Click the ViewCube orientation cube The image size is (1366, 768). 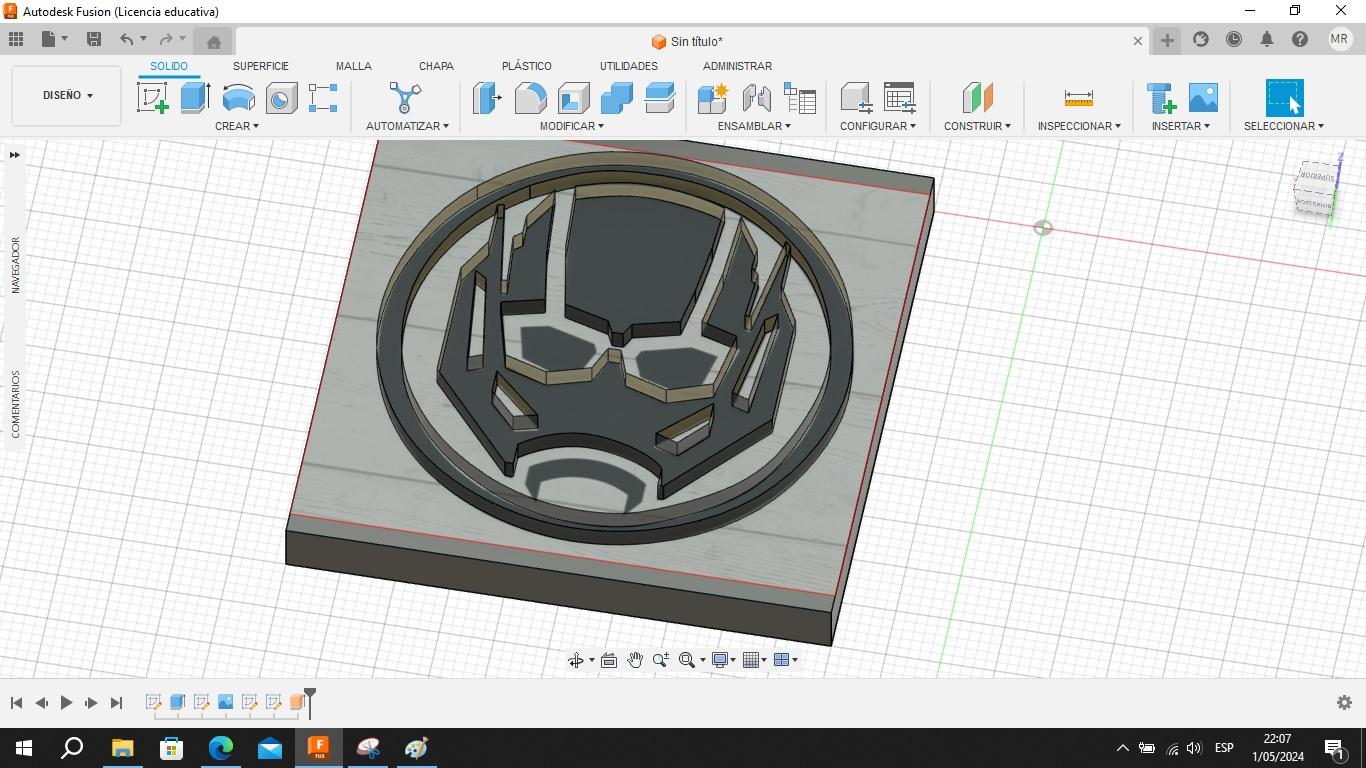click(1316, 187)
